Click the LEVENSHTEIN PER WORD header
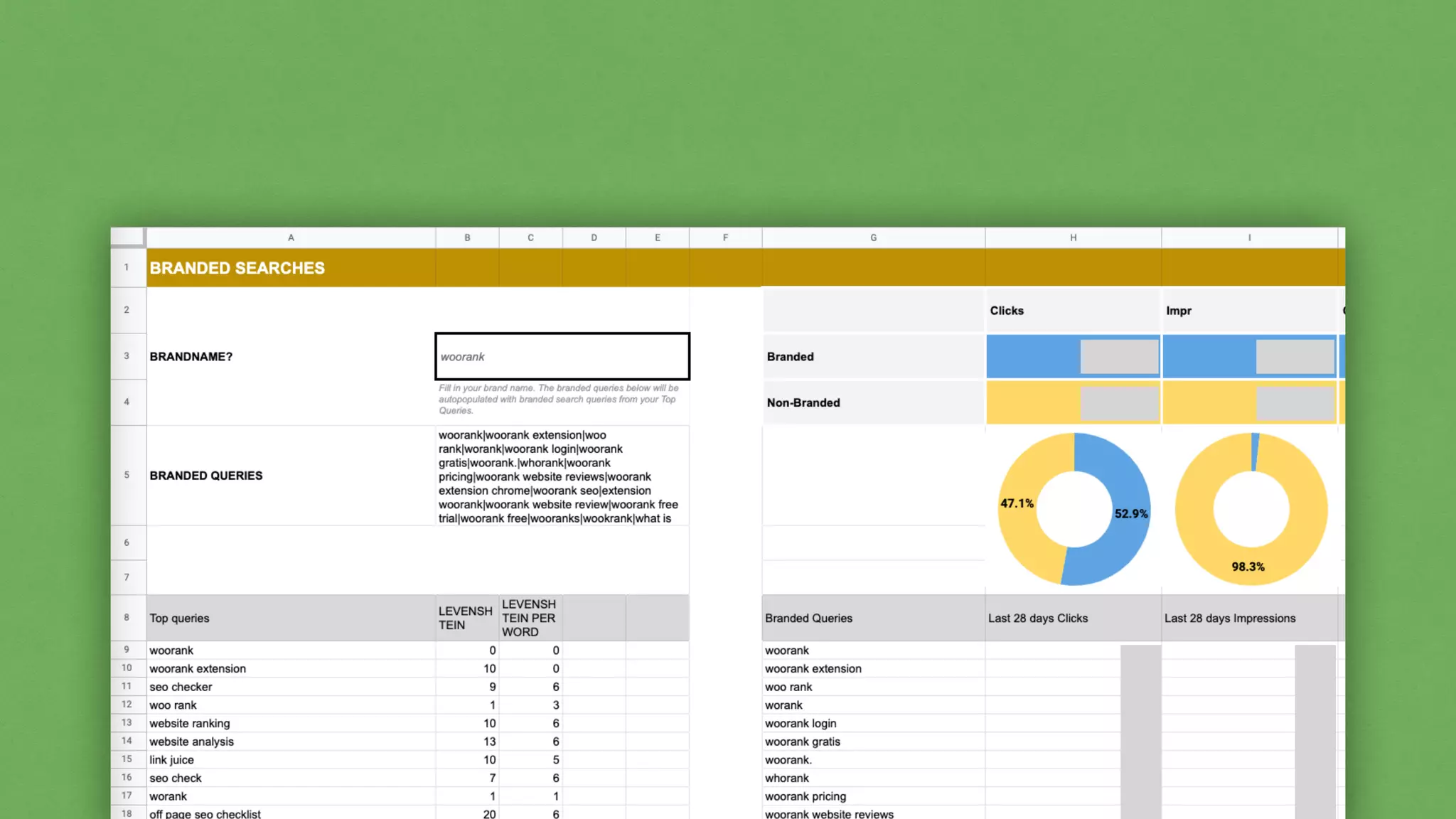This screenshot has width=1456, height=819. (x=530, y=618)
